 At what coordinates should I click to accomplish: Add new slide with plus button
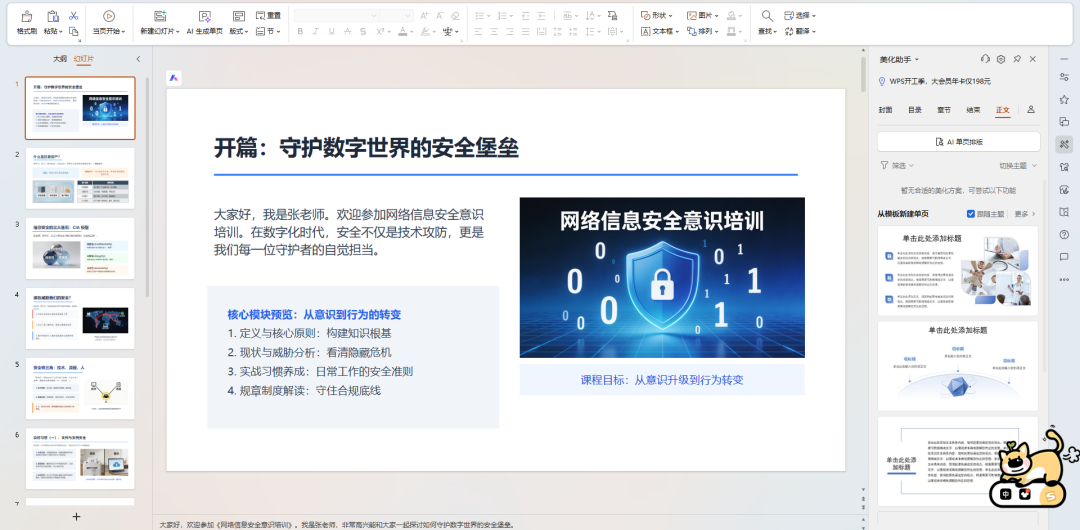pos(76,516)
